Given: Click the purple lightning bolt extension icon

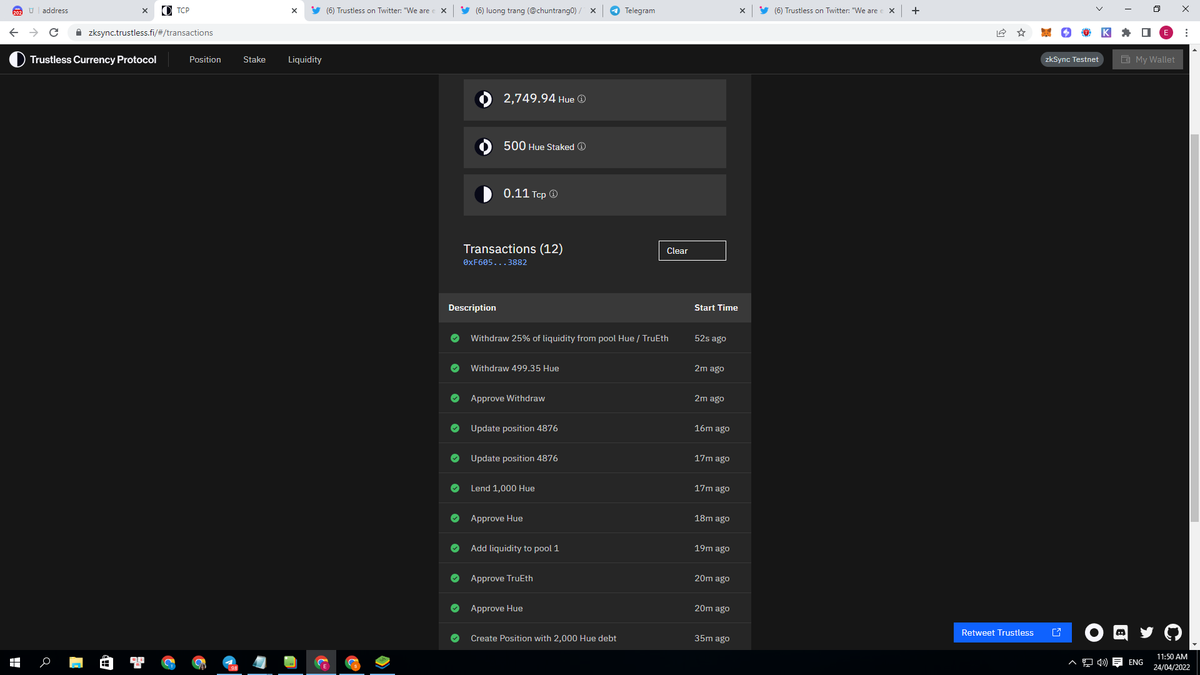Looking at the screenshot, I should tap(1067, 32).
